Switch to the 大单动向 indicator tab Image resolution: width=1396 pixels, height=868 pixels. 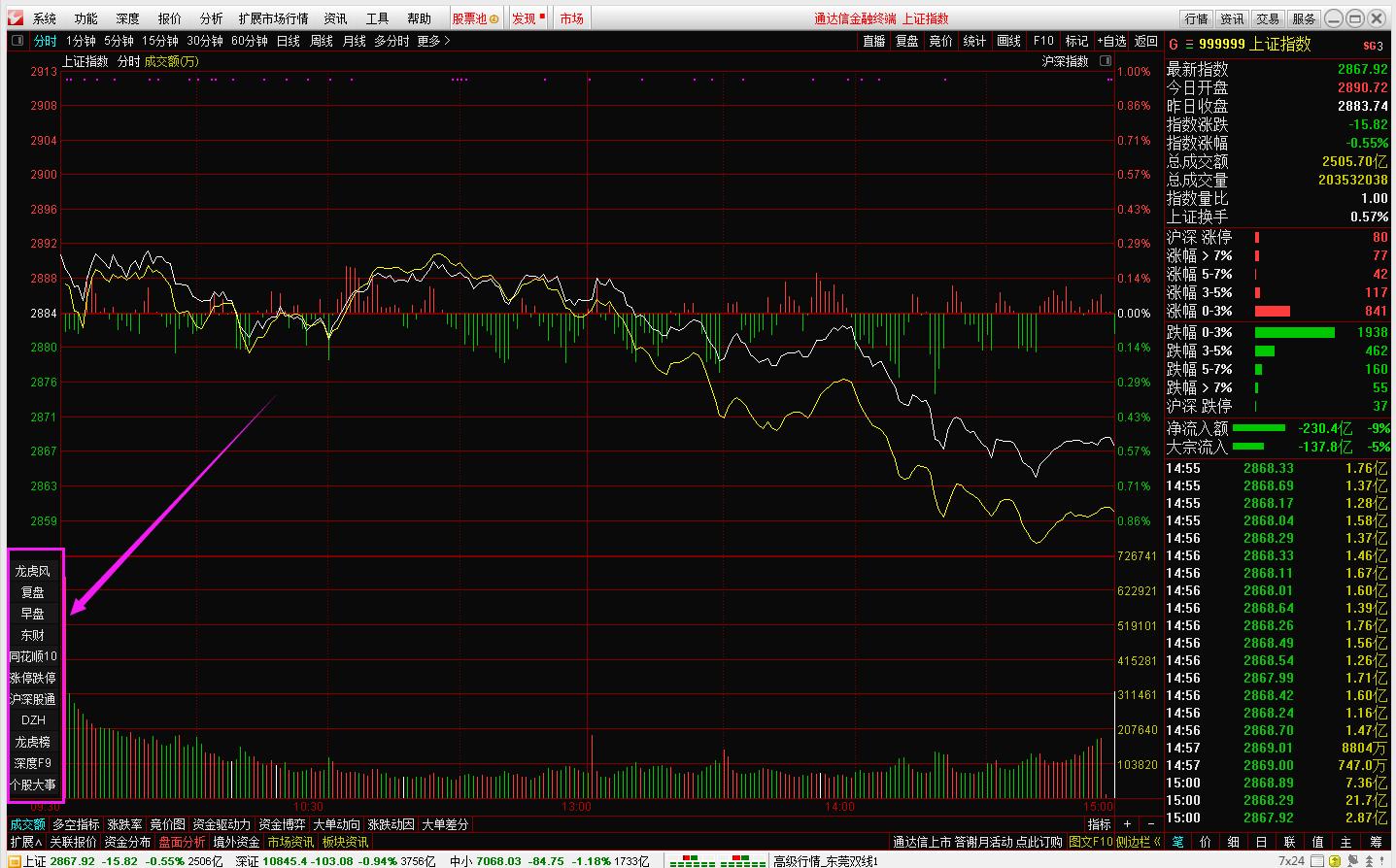[336, 824]
